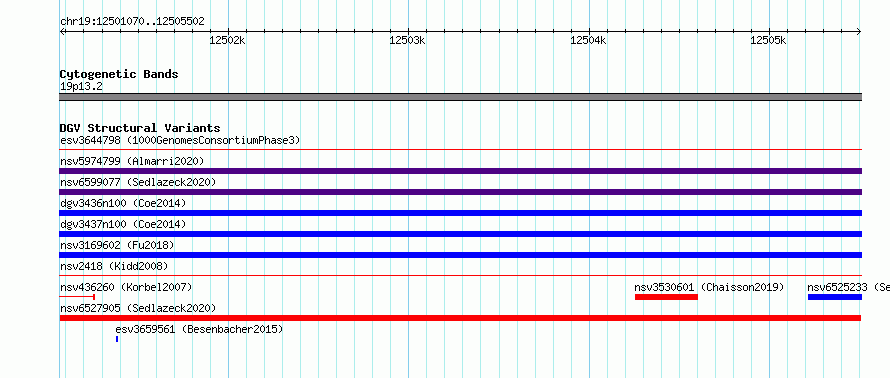Click the blue nsv3169602 variant bar

point(460,255)
